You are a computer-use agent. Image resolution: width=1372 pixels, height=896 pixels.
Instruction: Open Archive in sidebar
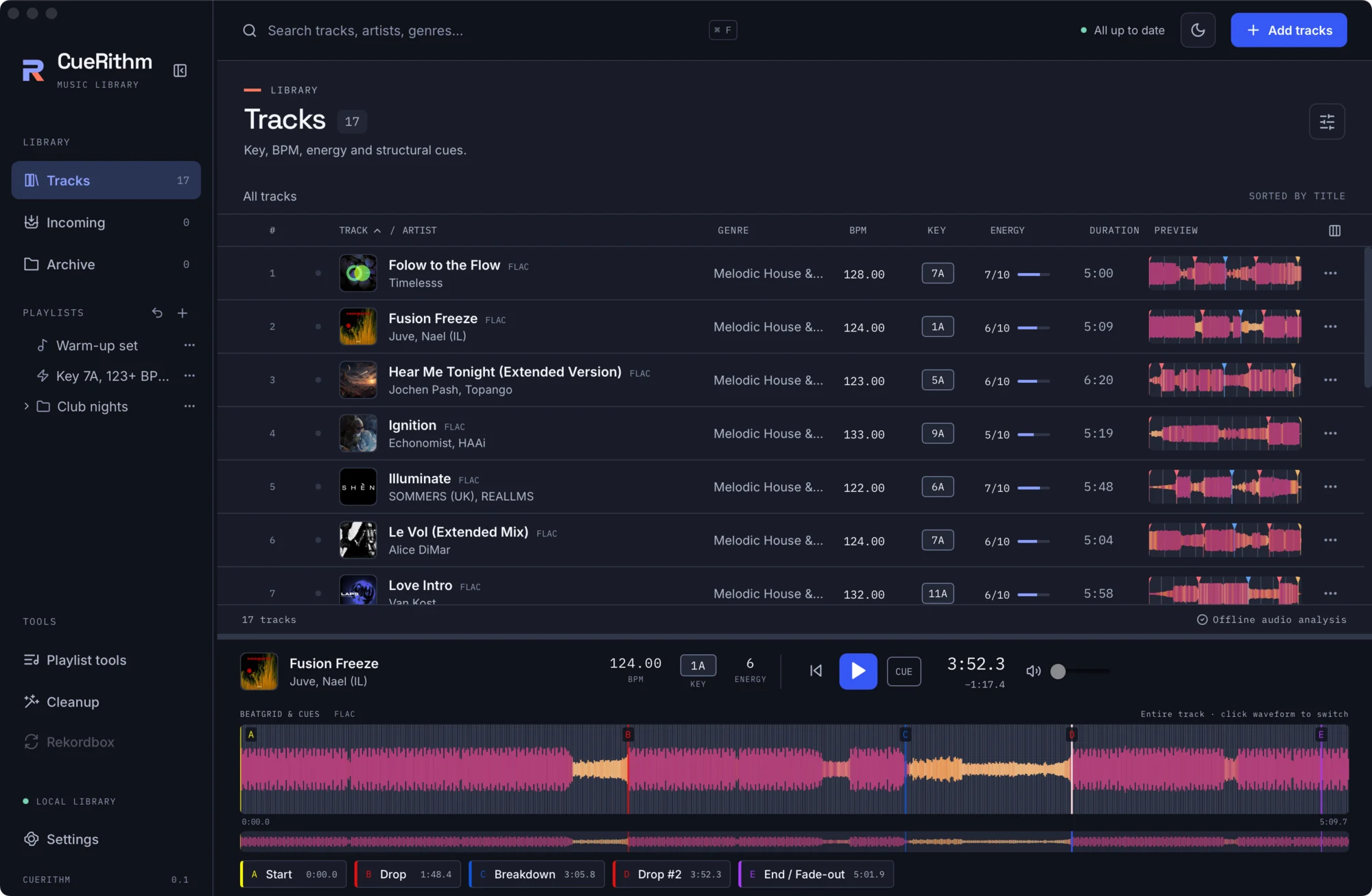106,264
